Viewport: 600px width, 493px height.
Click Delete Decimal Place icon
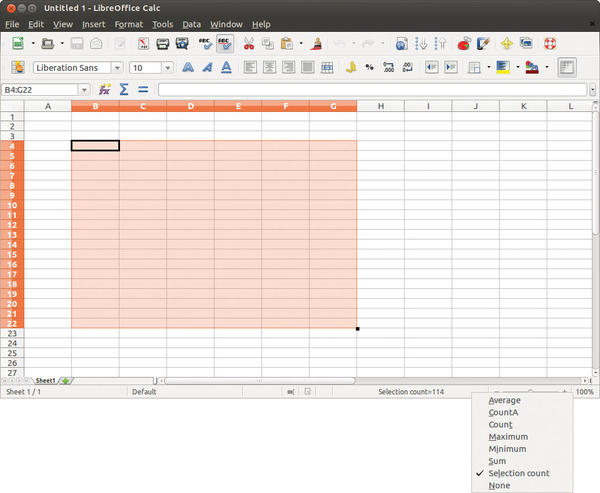pos(408,67)
